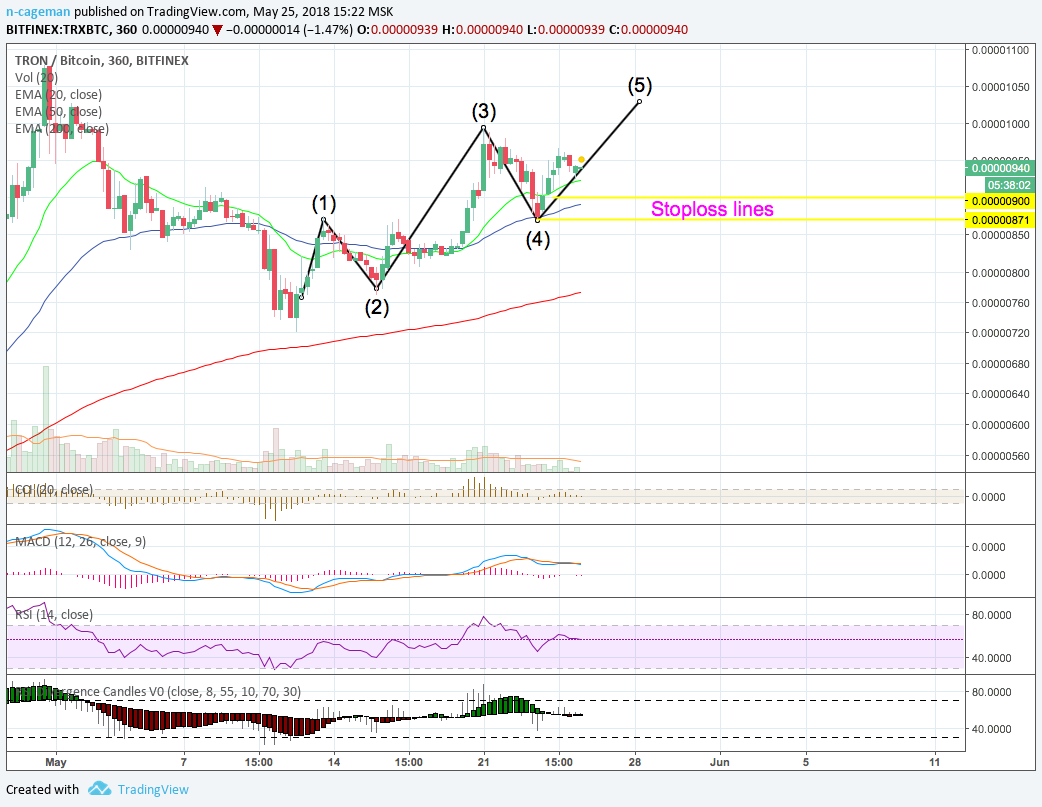Open the n-cageman author link
1042x807 pixels.
[x=39, y=11]
